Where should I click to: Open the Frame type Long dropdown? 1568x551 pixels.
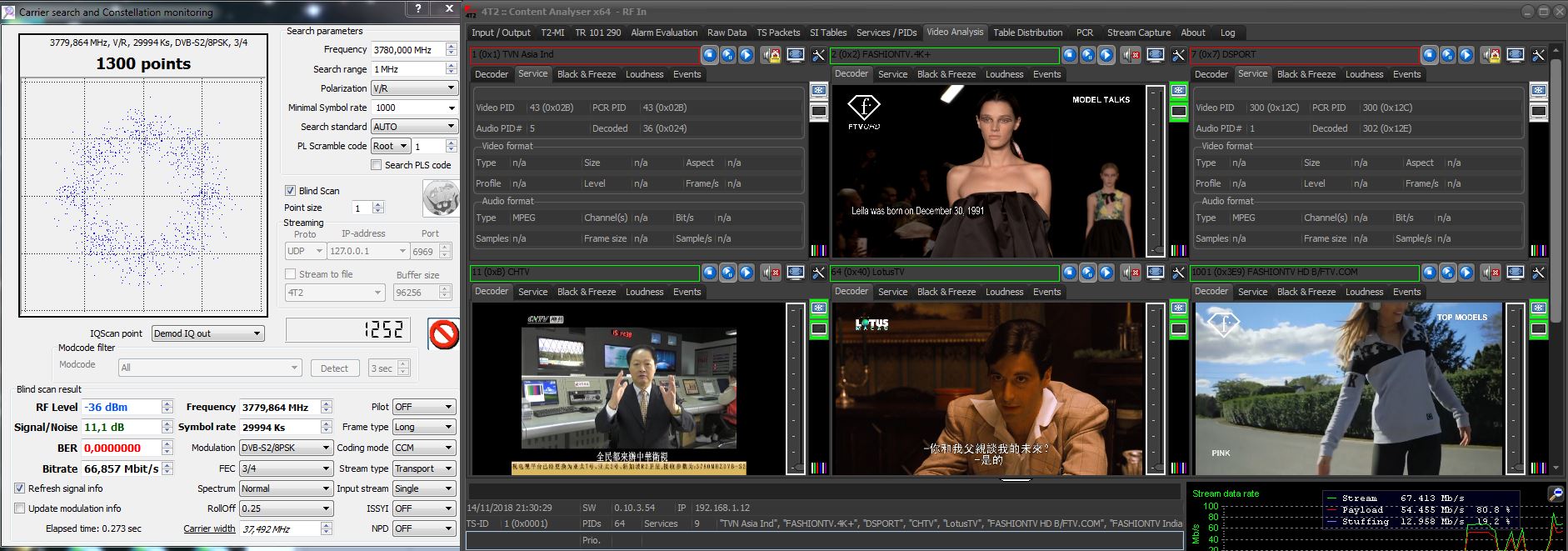[424, 427]
